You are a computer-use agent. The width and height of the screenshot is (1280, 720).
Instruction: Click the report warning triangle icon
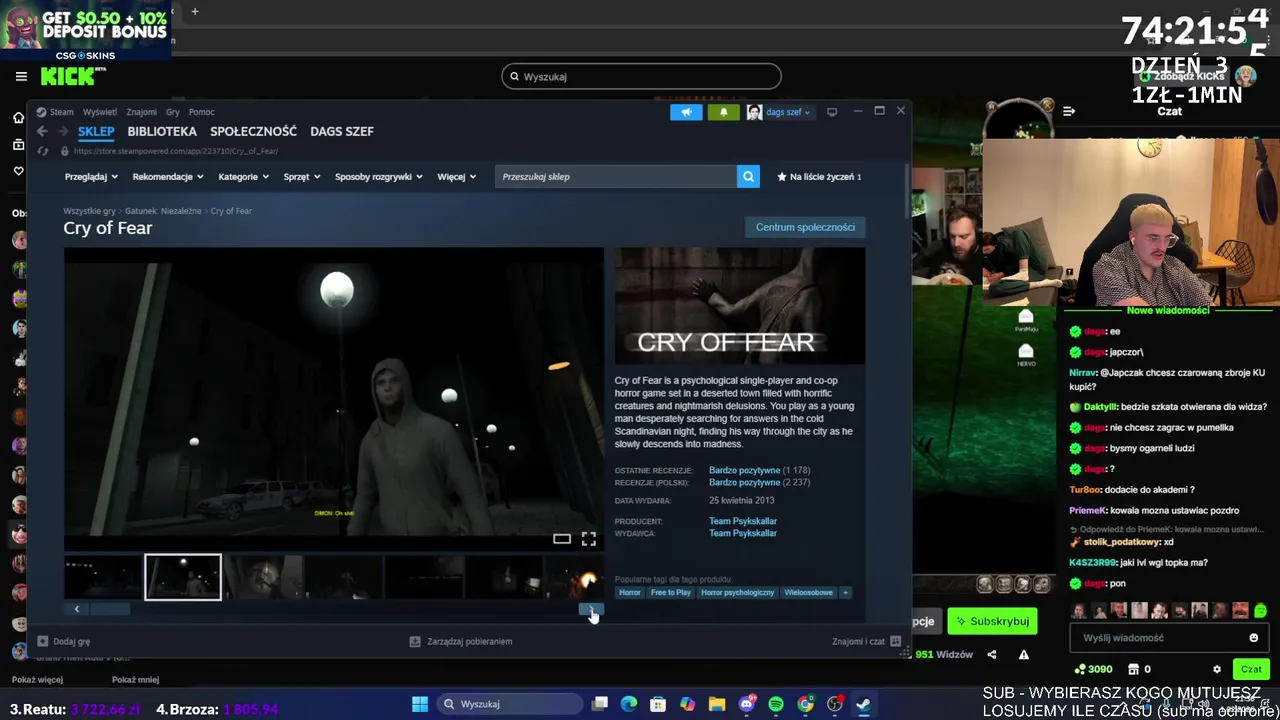(x=1023, y=655)
